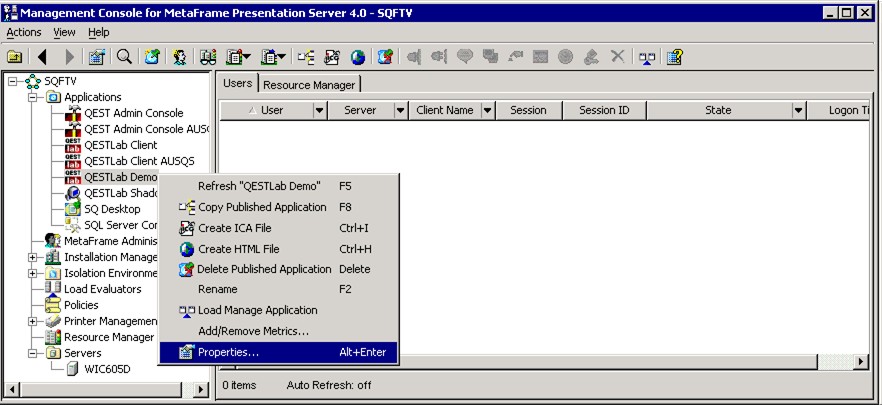Click the Properties icon in the toolbar
Image resolution: width=882 pixels, height=405 pixels.
(97, 57)
